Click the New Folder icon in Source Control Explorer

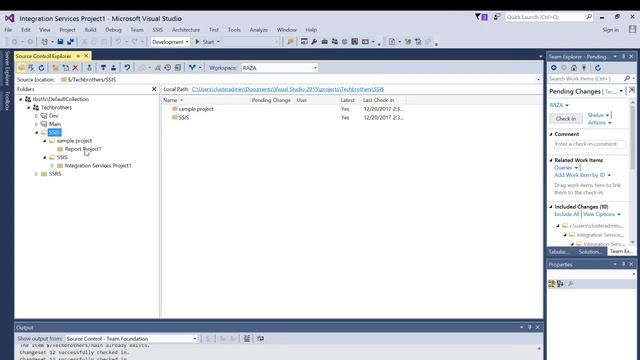[x=56, y=68]
